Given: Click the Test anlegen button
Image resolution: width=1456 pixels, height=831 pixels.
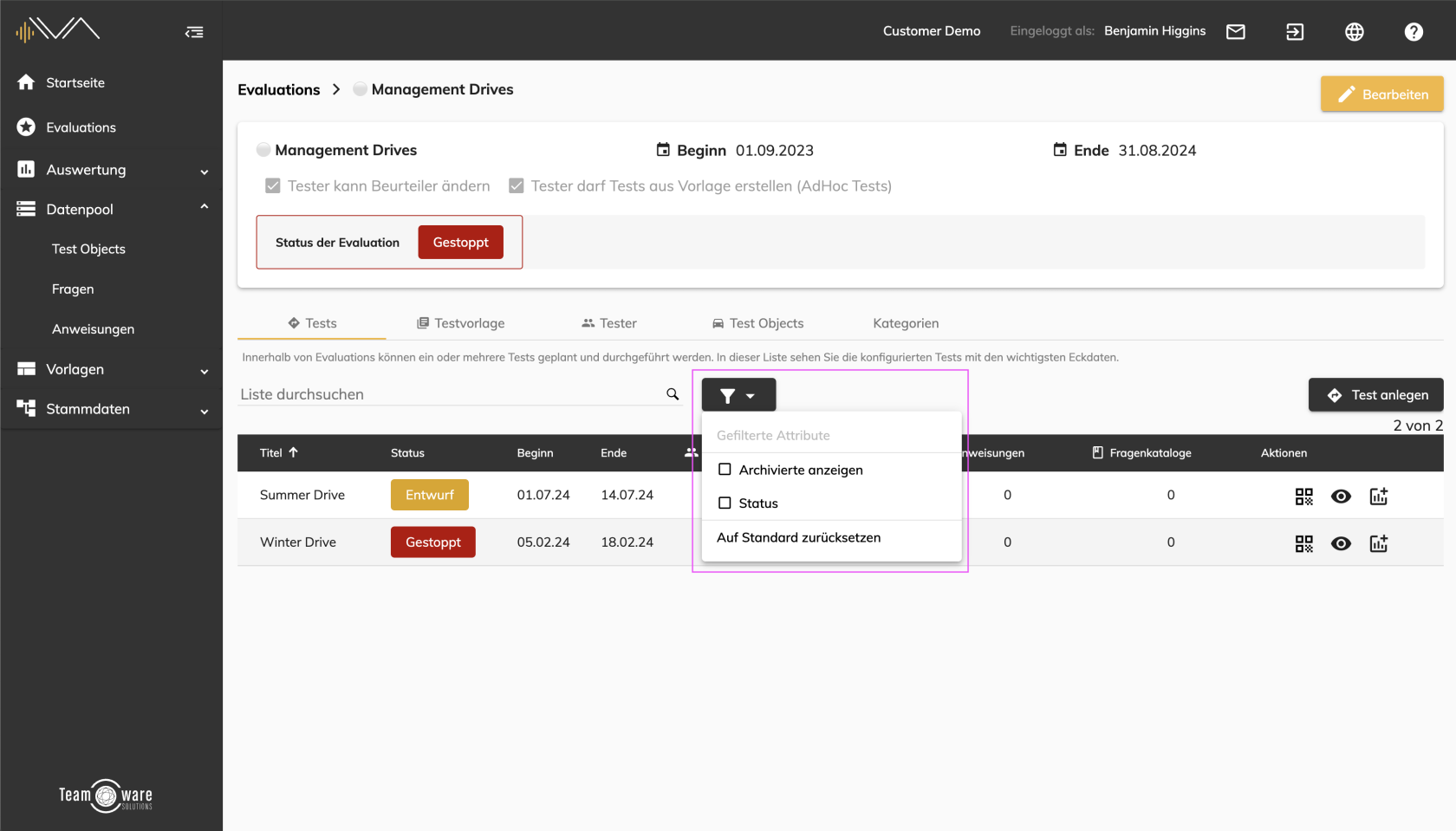Looking at the screenshot, I should coord(1376,395).
